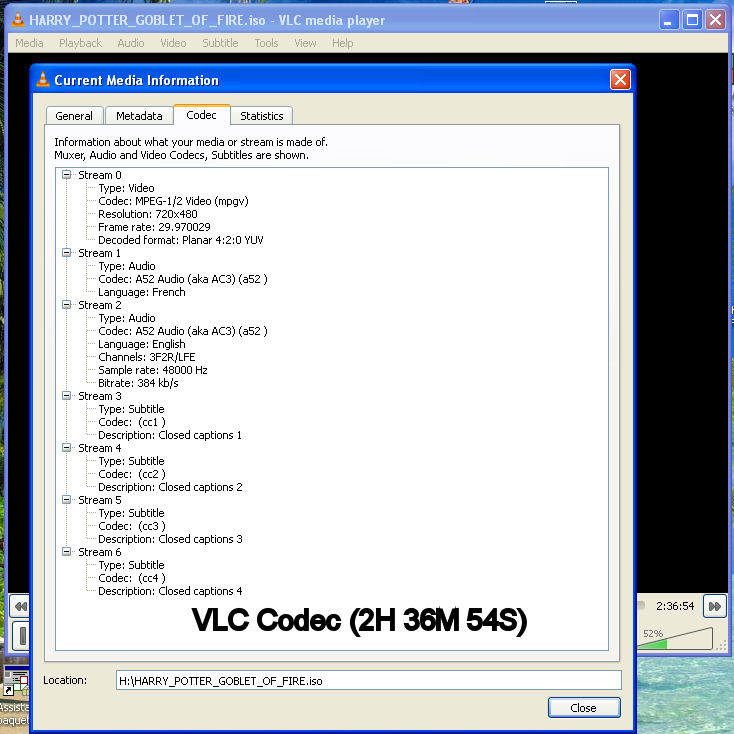The width and height of the screenshot is (734, 734).
Task: Select the Stream 1 tree item
Action: (x=99, y=253)
